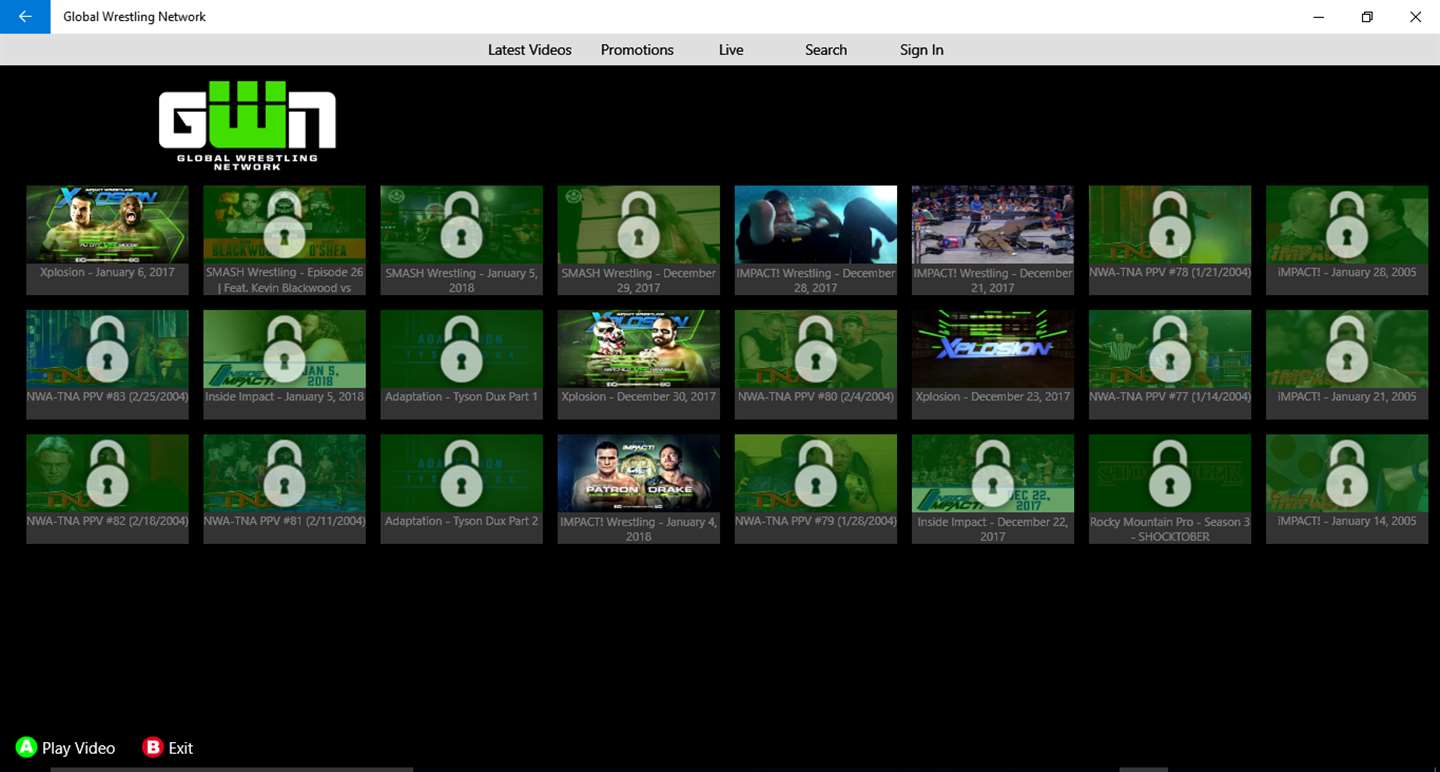Click title 'Inside Impact - January 5, 2018'
1440x772 pixels.
284,397
